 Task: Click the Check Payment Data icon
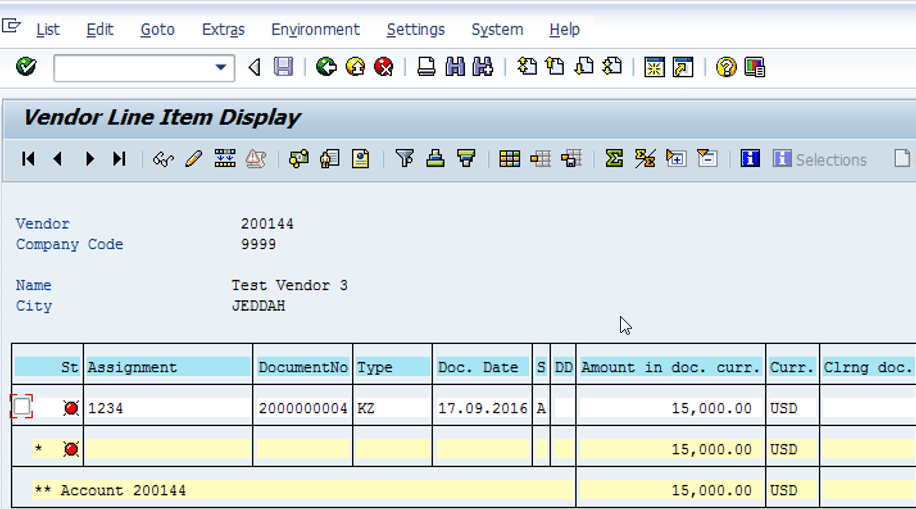click(x=299, y=159)
